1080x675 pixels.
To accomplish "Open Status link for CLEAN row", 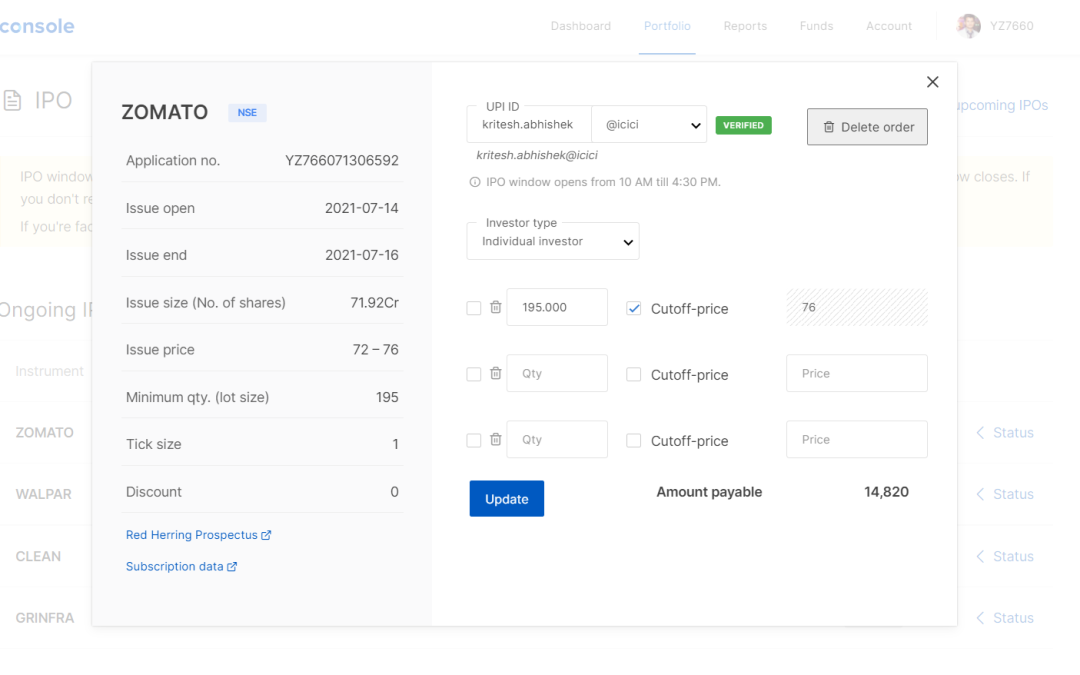I will coord(1013,556).
